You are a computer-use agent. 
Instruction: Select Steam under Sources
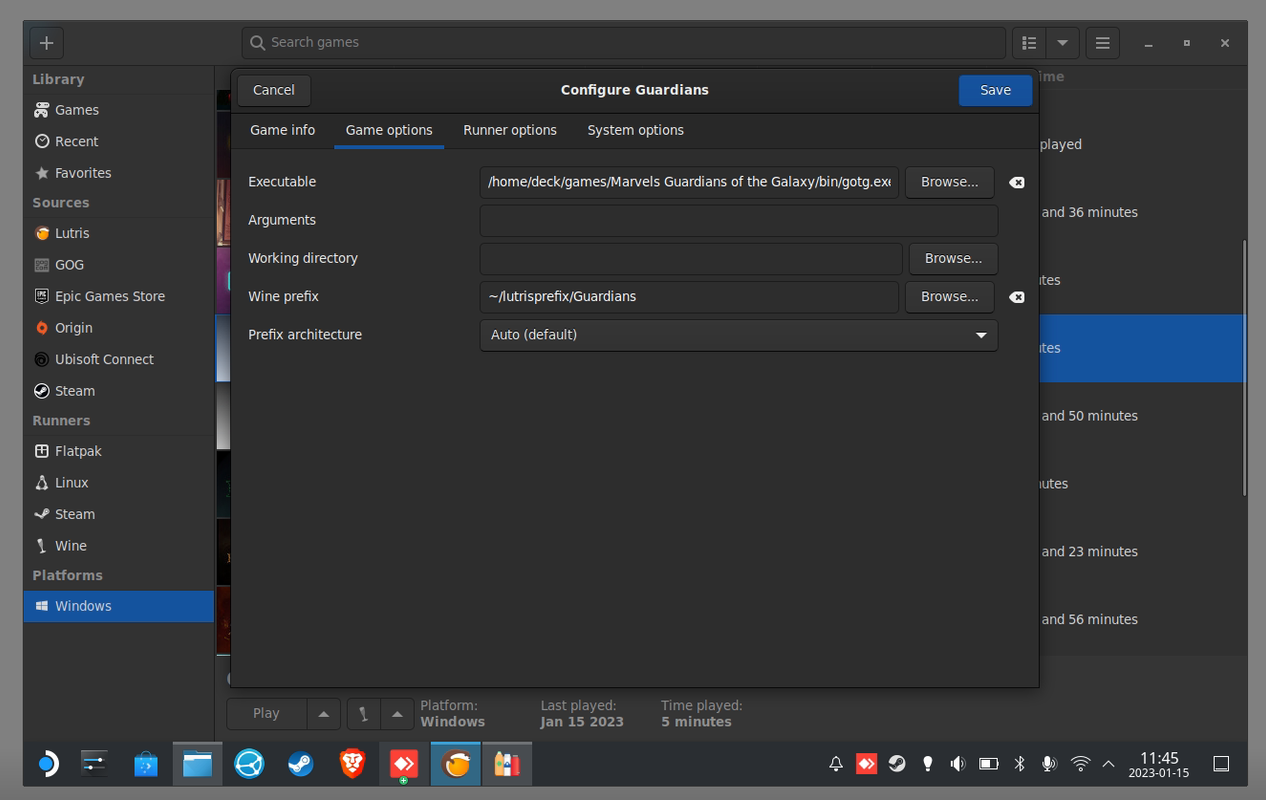click(x=119, y=391)
